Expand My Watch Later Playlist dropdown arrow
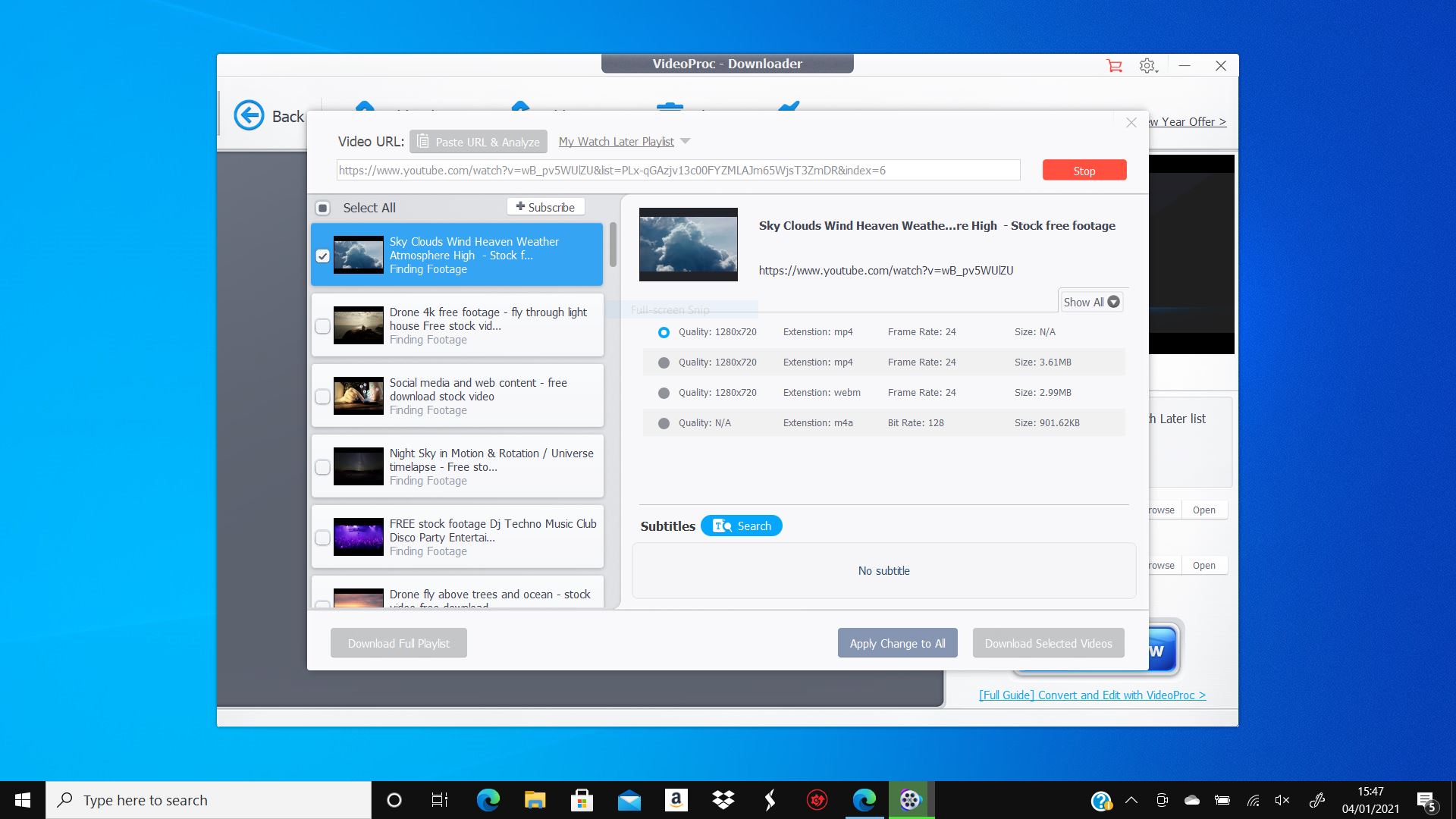Image resolution: width=1456 pixels, height=819 pixels. [x=686, y=141]
